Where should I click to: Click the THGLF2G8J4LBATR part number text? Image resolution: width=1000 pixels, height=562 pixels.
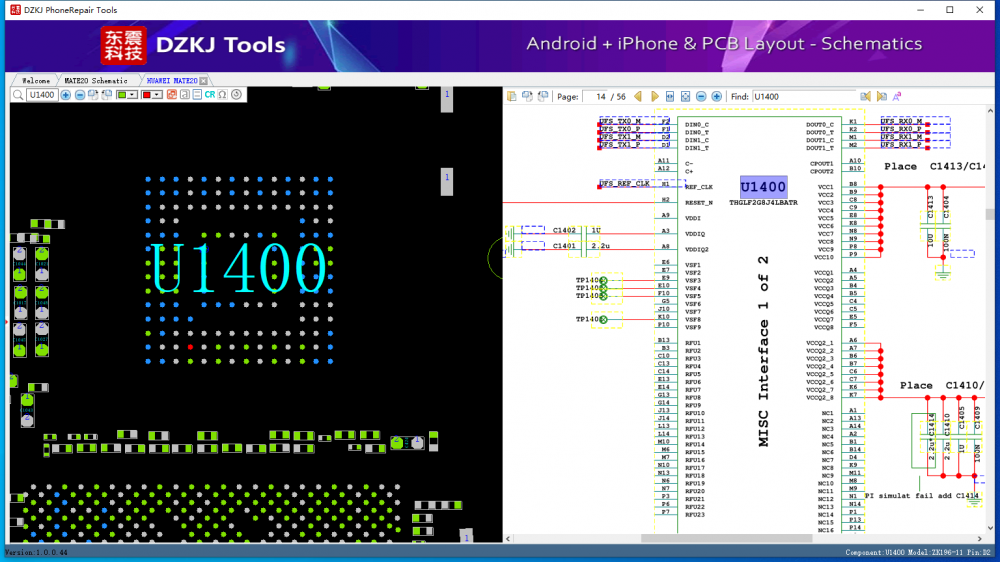[x=763, y=203]
